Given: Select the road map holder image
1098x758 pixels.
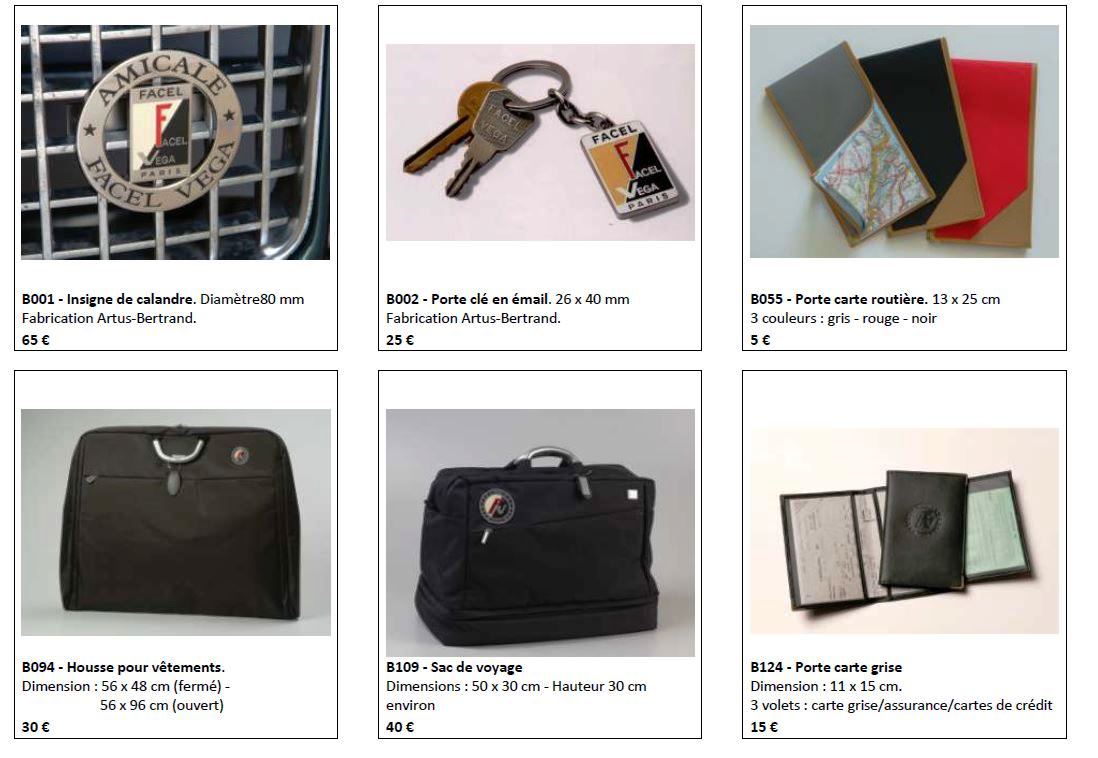Looking at the screenshot, I should click(904, 142).
